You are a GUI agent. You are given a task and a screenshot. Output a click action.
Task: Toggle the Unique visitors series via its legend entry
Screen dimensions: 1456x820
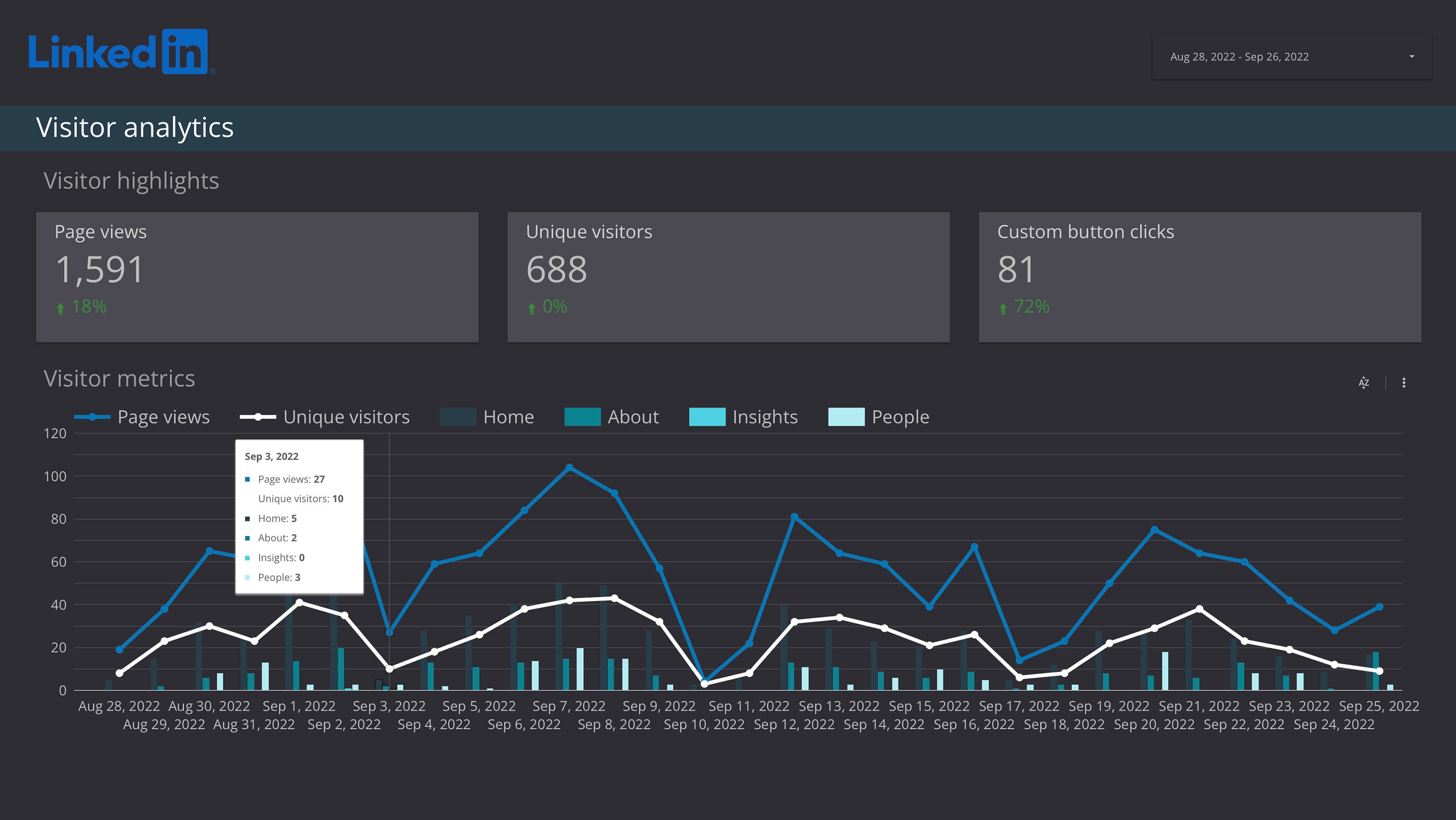(346, 417)
